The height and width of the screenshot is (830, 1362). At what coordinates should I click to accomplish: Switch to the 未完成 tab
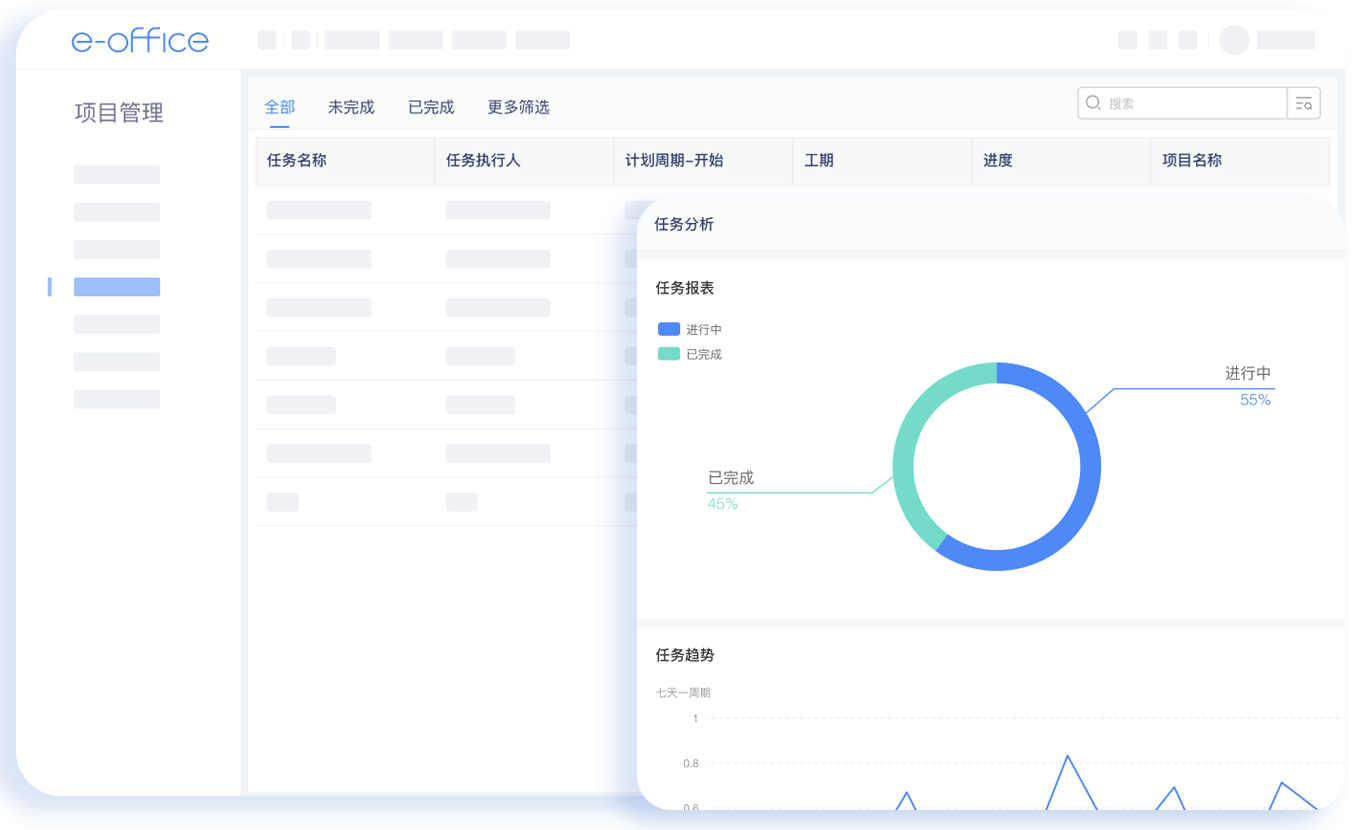[351, 107]
